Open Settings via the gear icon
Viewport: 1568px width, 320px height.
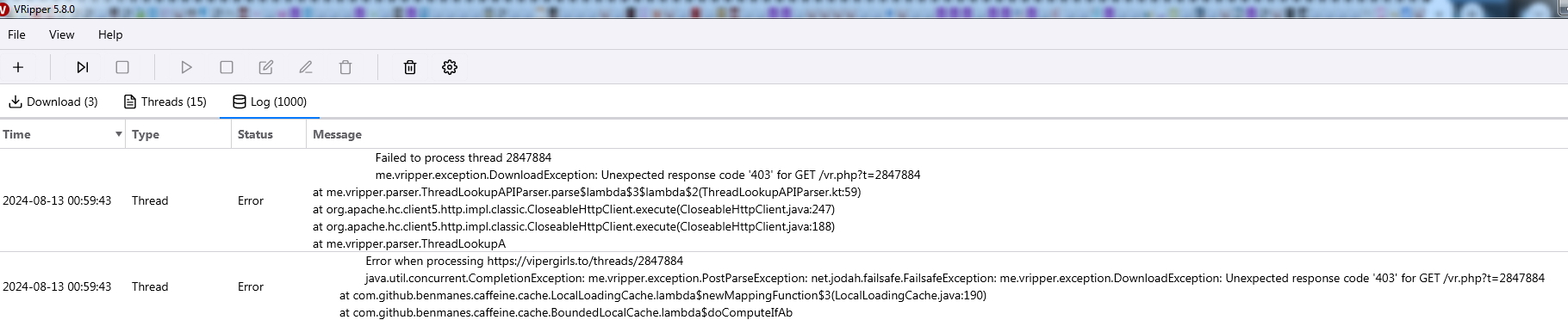click(450, 67)
